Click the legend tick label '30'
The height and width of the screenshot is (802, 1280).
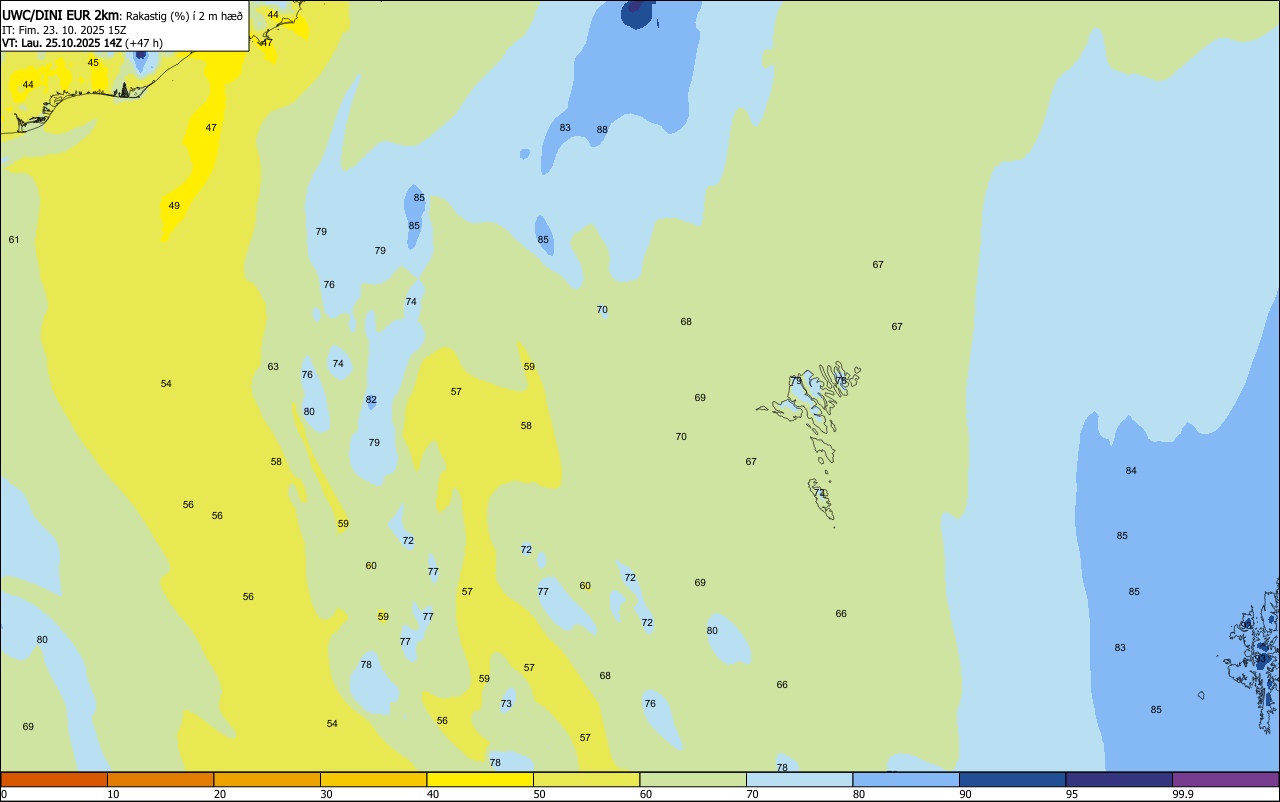(x=326, y=794)
